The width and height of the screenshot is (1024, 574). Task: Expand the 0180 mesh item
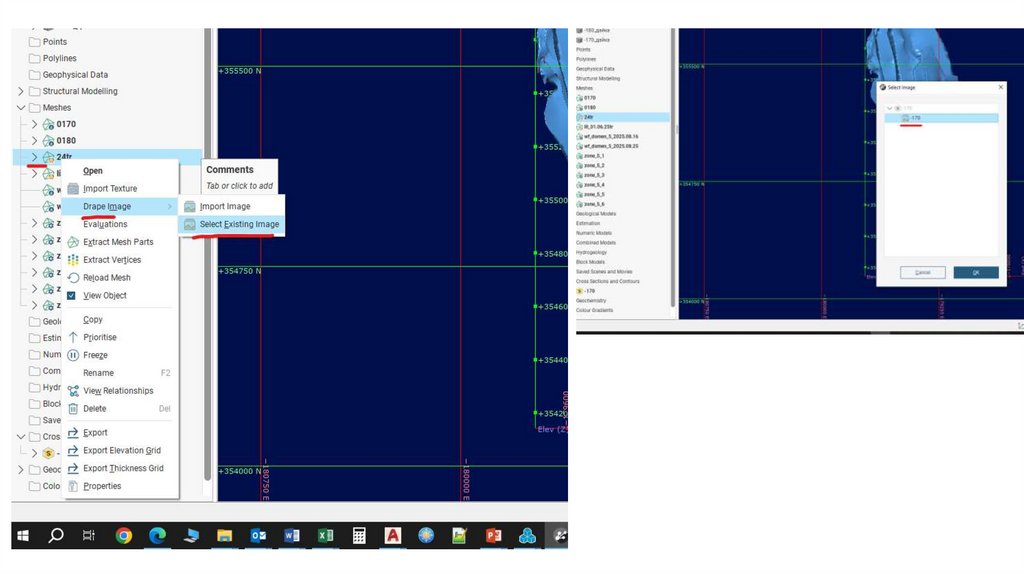pyautogui.click(x=34, y=140)
